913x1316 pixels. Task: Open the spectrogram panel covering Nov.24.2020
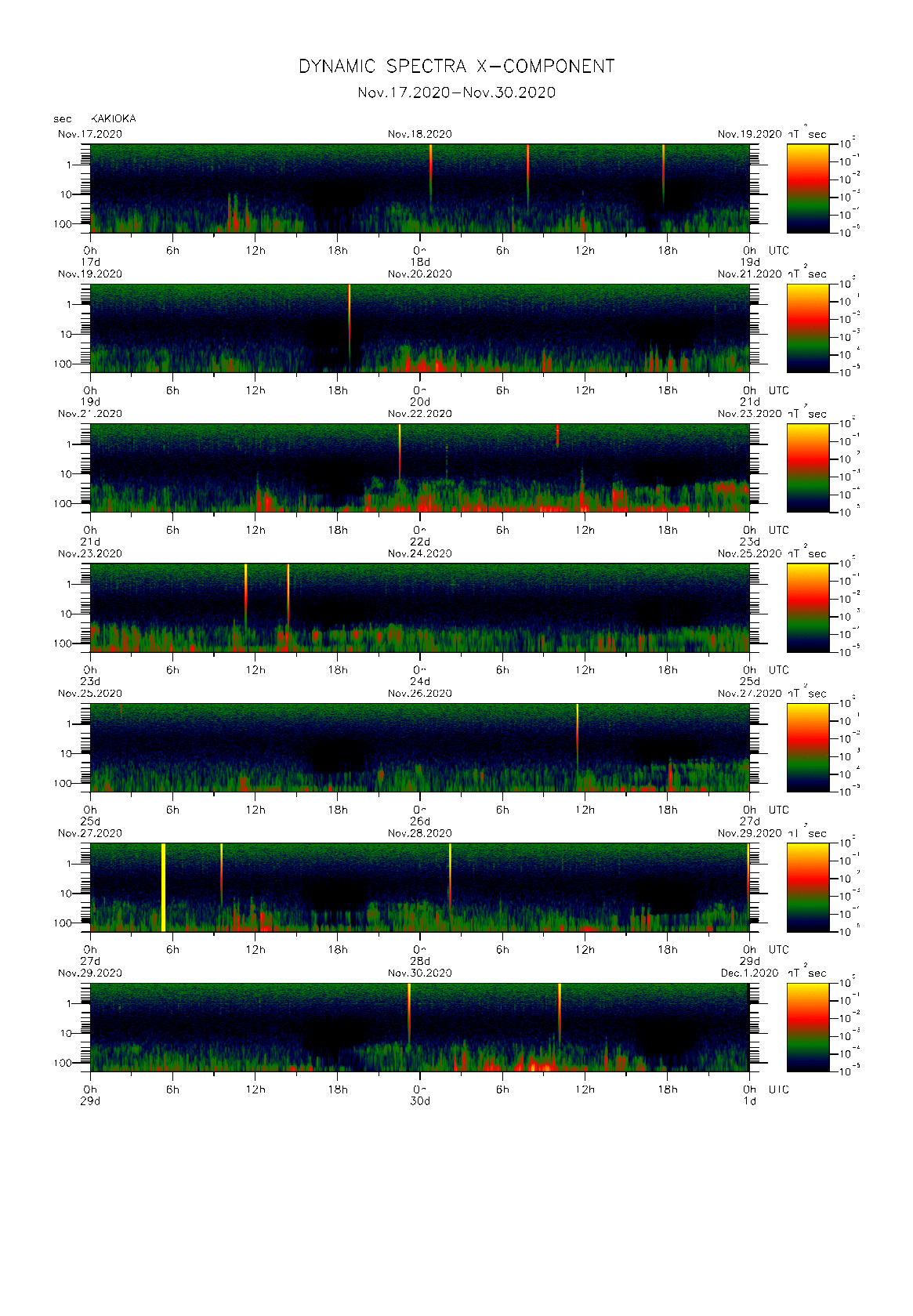coord(420,607)
